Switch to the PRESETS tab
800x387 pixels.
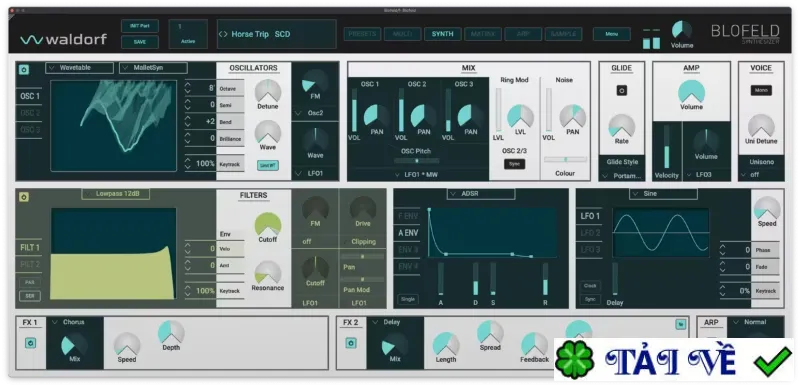[x=362, y=34]
